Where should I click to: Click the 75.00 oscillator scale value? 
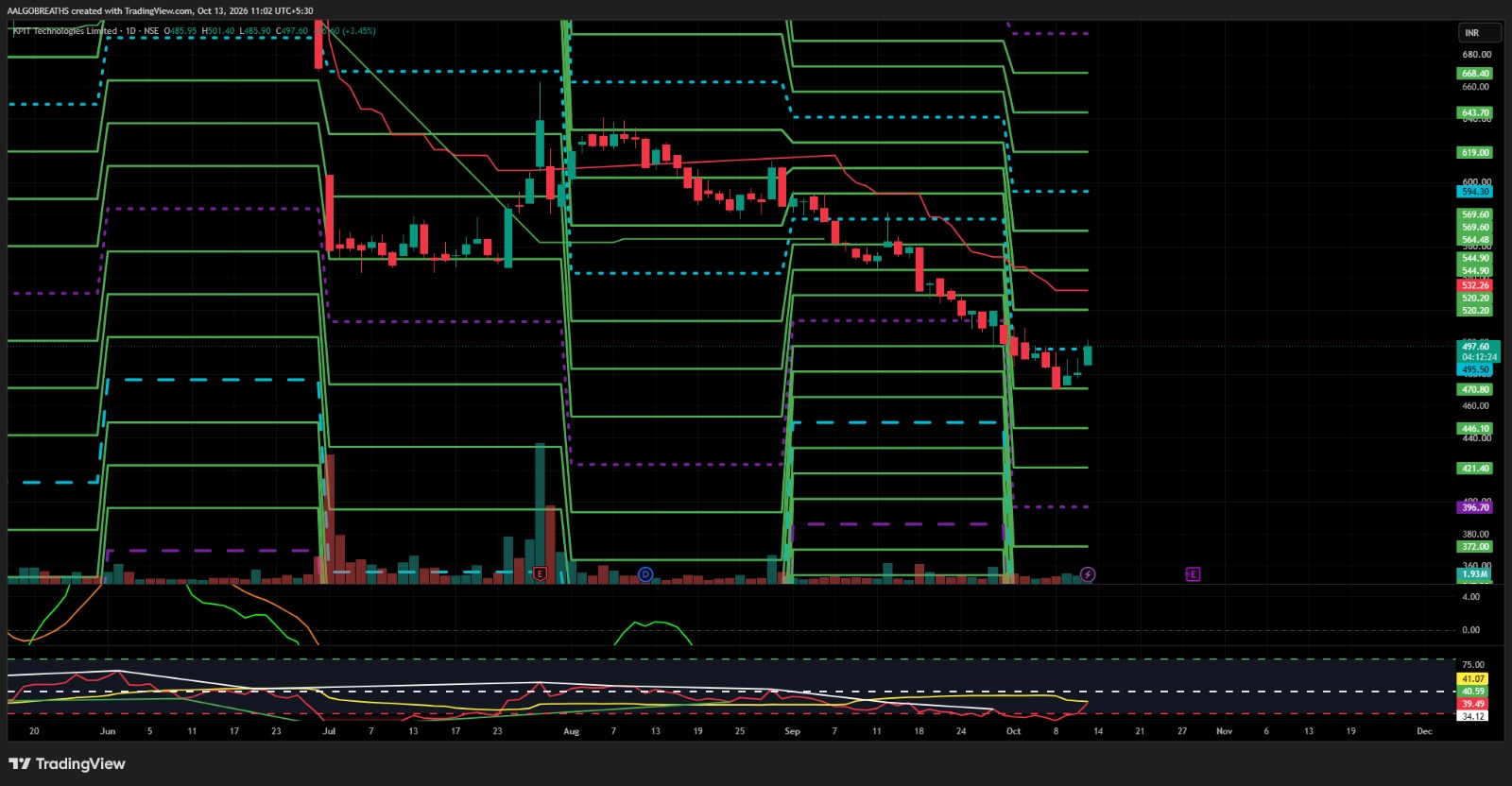[1472, 664]
